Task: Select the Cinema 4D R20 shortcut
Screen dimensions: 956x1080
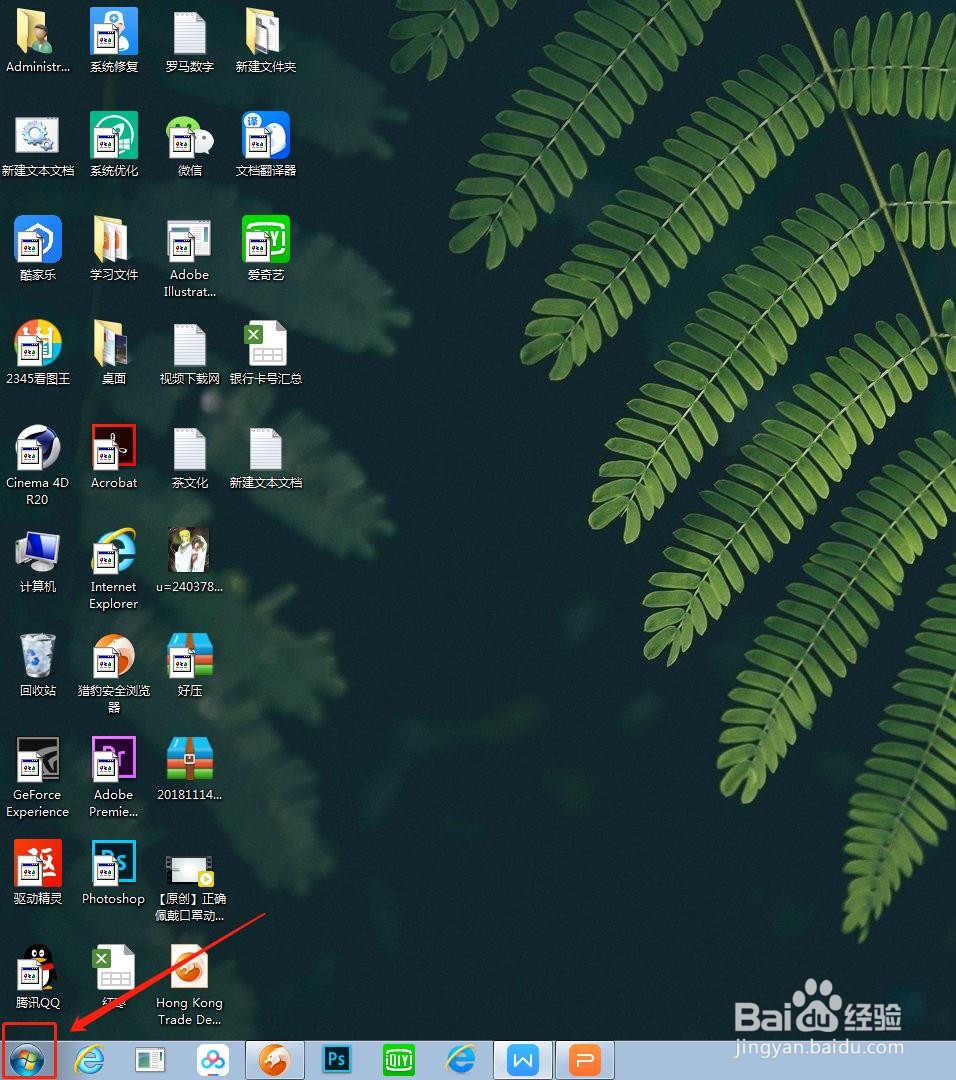Action: pos(38,465)
